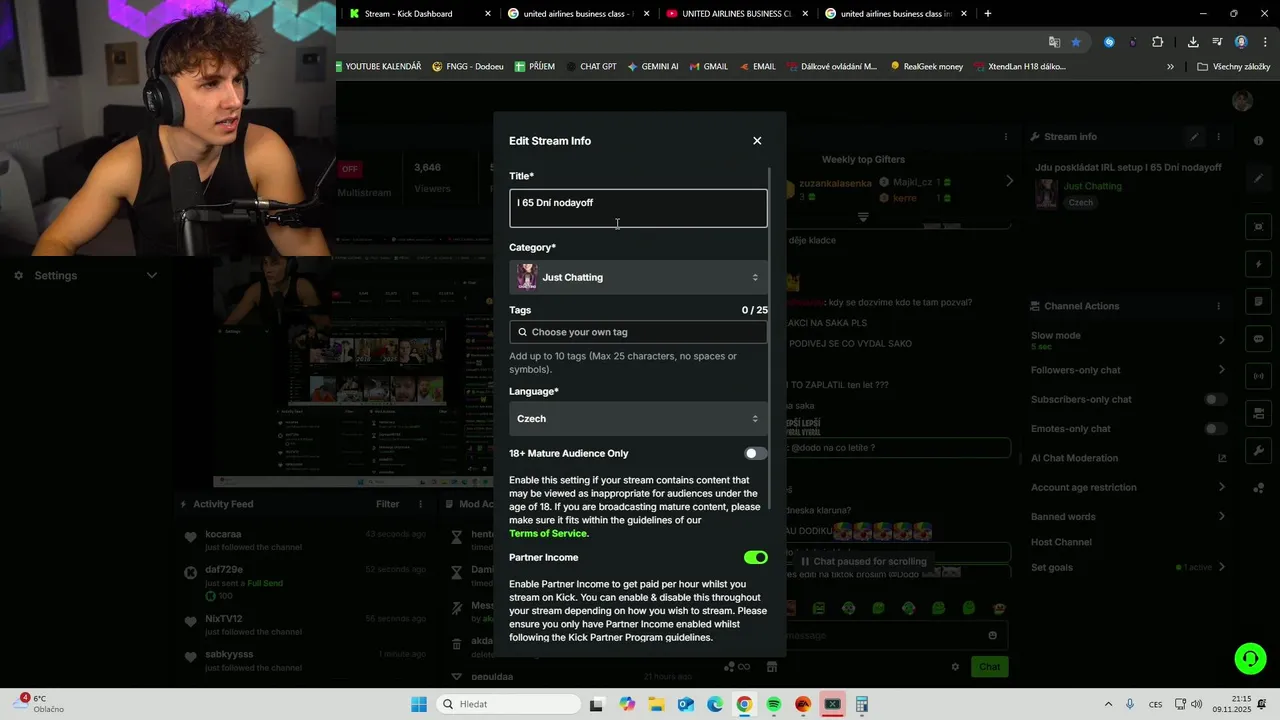The height and width of the screenshot is (720, 1280).
Task: Open the Terms of Service link
Action: click(549, 534)
